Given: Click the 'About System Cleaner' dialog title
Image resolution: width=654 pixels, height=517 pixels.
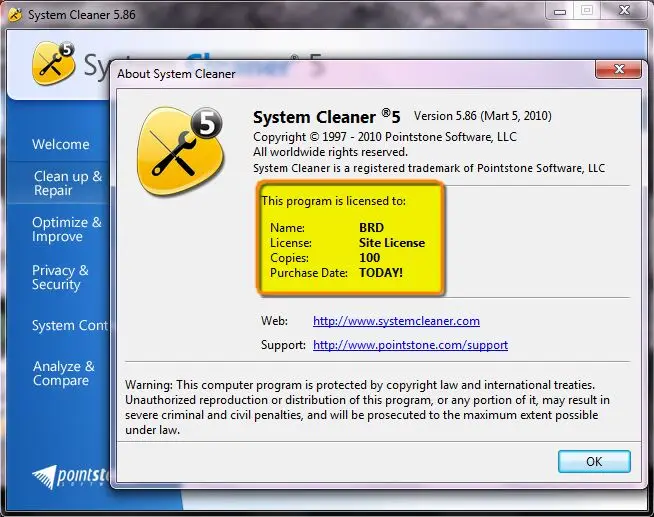Looking at the screenshot, I should [x=176, y=74].
